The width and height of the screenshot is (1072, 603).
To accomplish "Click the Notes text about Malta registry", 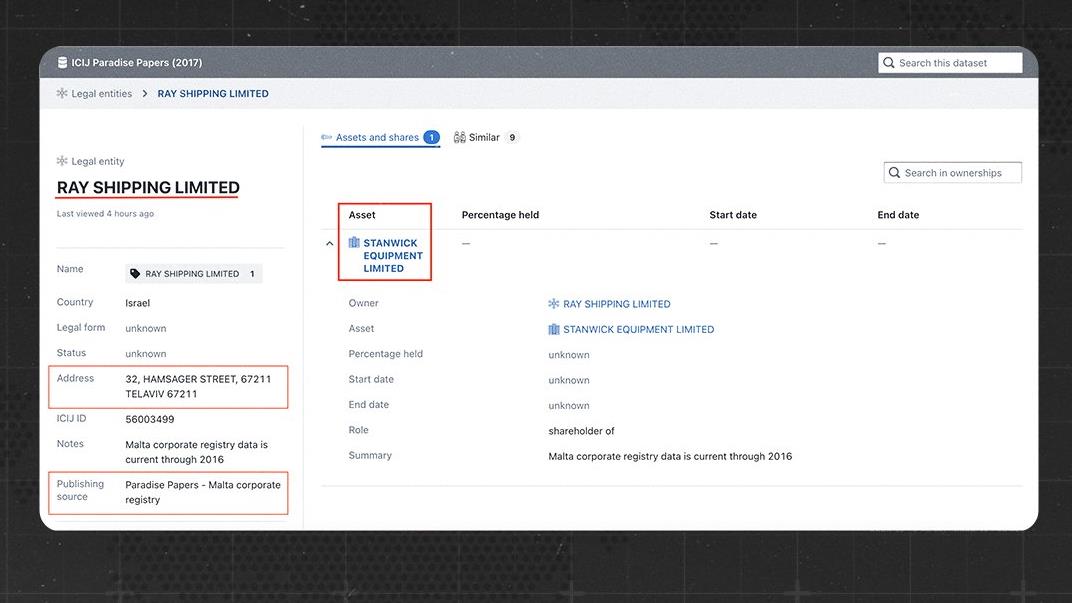I will click(x=197, y=452).
